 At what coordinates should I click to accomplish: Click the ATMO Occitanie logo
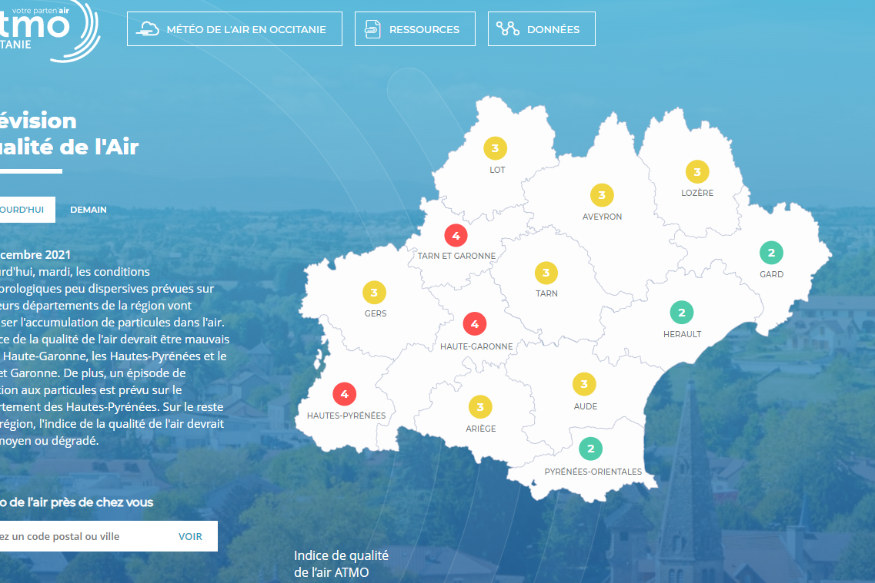(45, 28)
